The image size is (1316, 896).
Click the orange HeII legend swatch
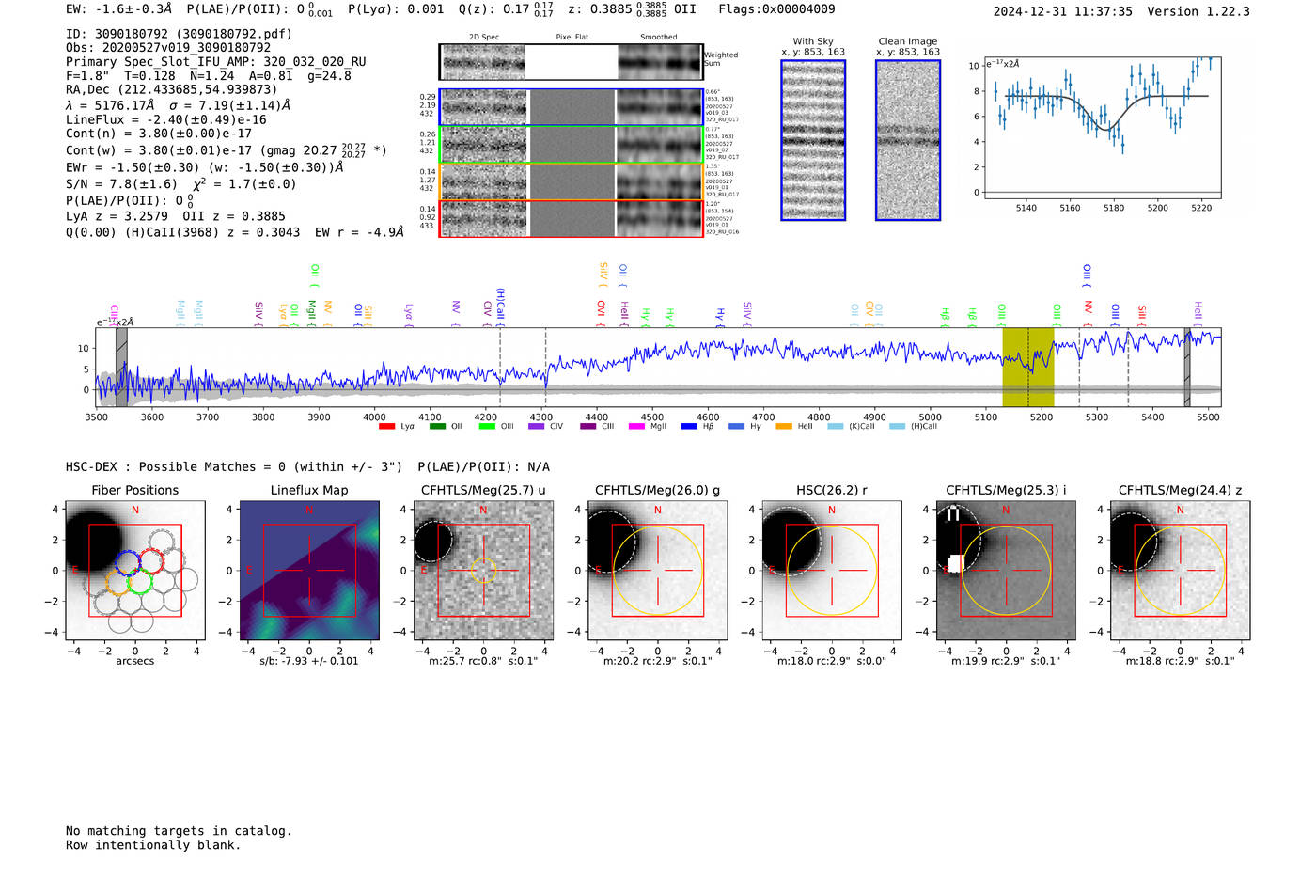click(x=784, y=427)
